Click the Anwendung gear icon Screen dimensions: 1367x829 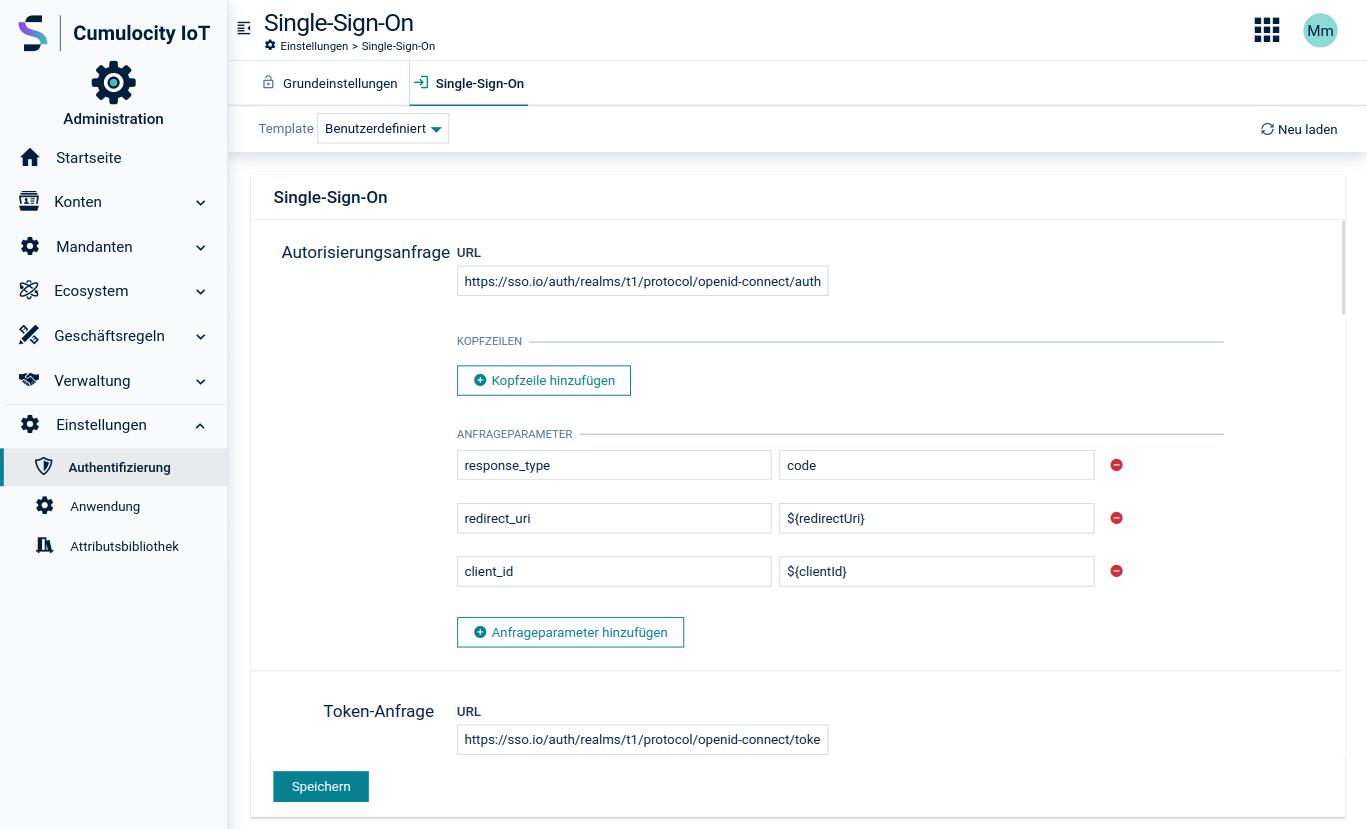[x=44, y=506]
